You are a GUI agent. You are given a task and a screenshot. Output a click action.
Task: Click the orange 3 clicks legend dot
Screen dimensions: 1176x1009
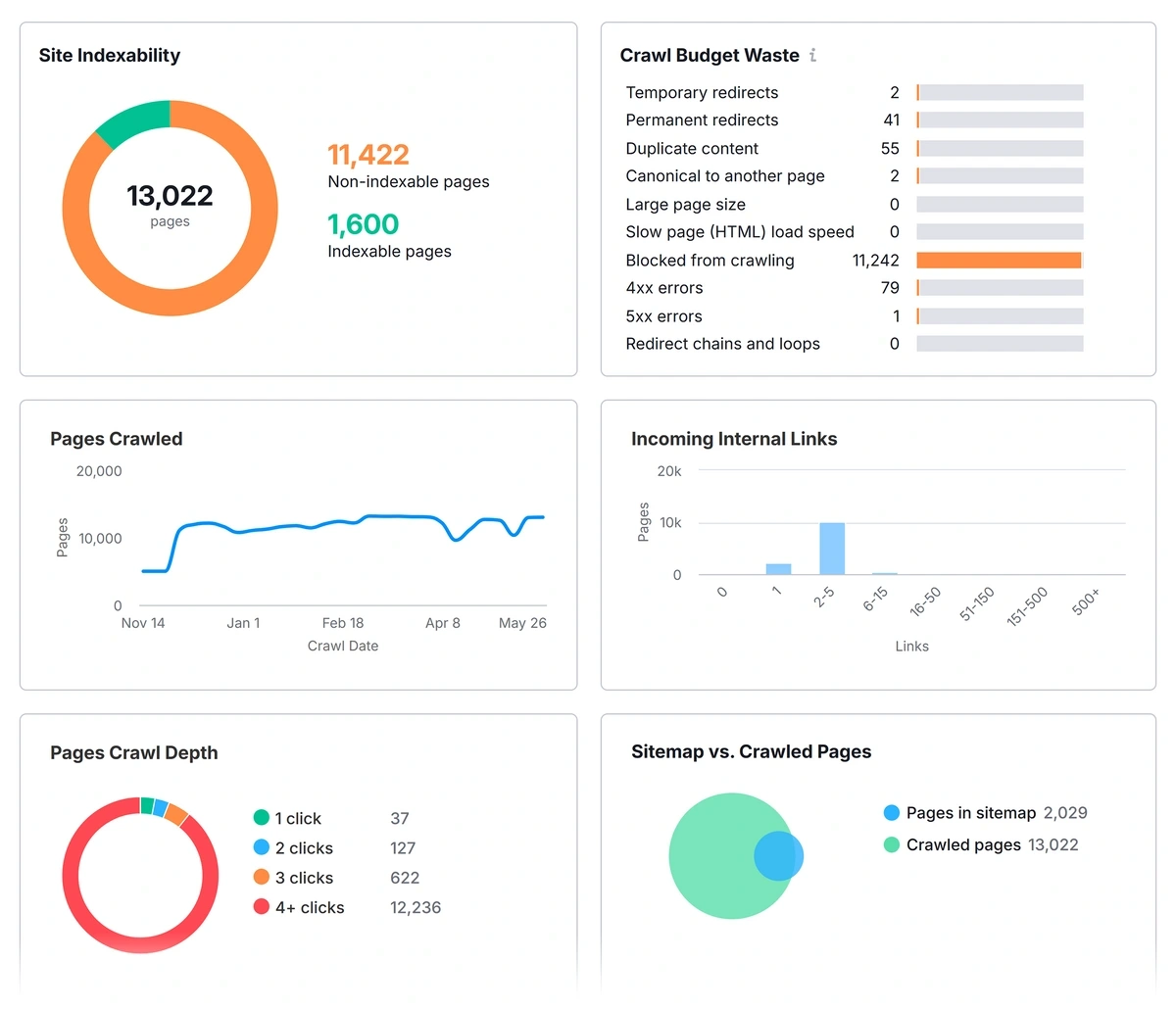(x=261, y=877)
